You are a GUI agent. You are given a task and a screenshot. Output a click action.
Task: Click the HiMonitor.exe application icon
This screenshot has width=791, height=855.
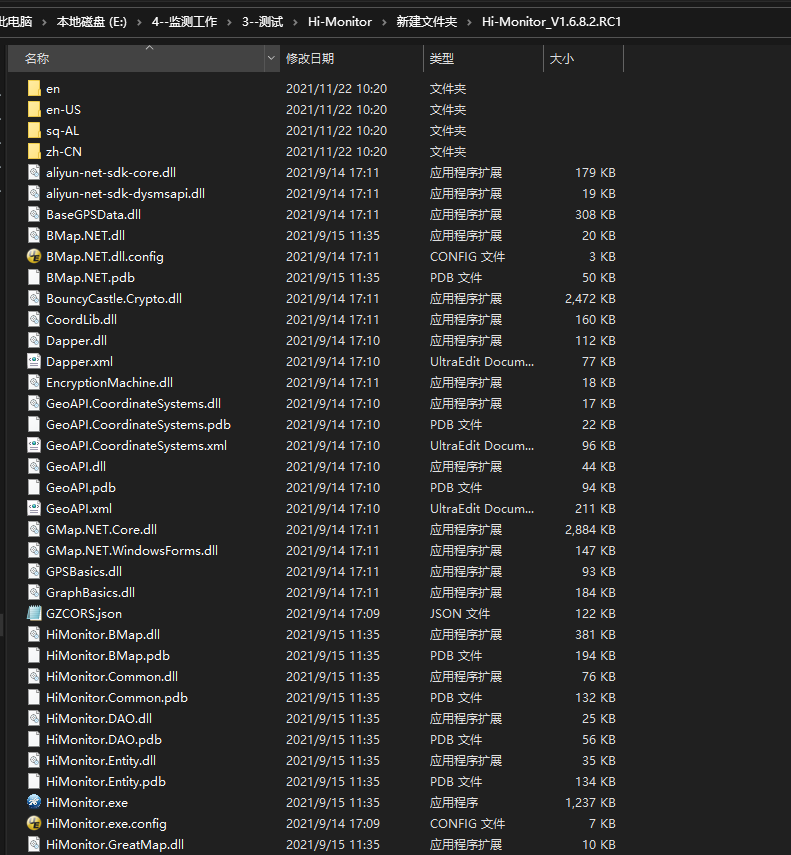pos(34,802)
